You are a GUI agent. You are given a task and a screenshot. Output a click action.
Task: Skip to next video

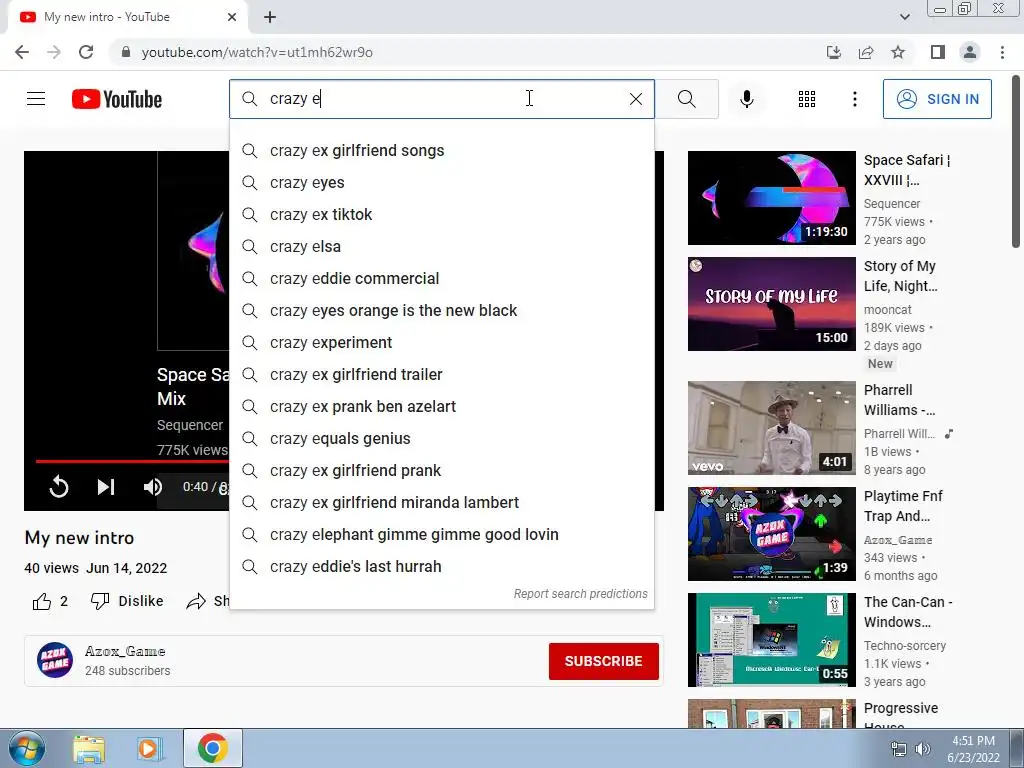(106, 487)
